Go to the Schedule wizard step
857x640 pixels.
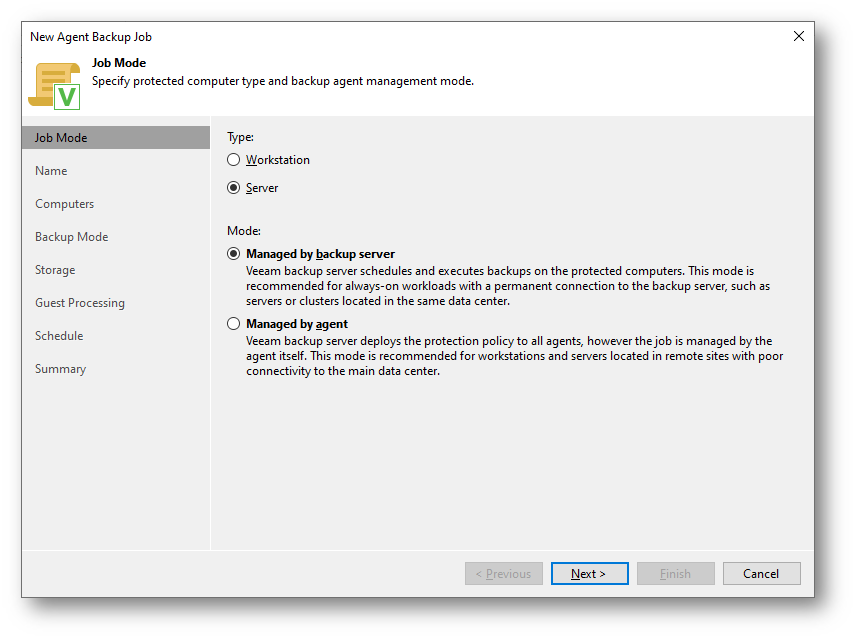pyautogui.click(x=59, y=336)
